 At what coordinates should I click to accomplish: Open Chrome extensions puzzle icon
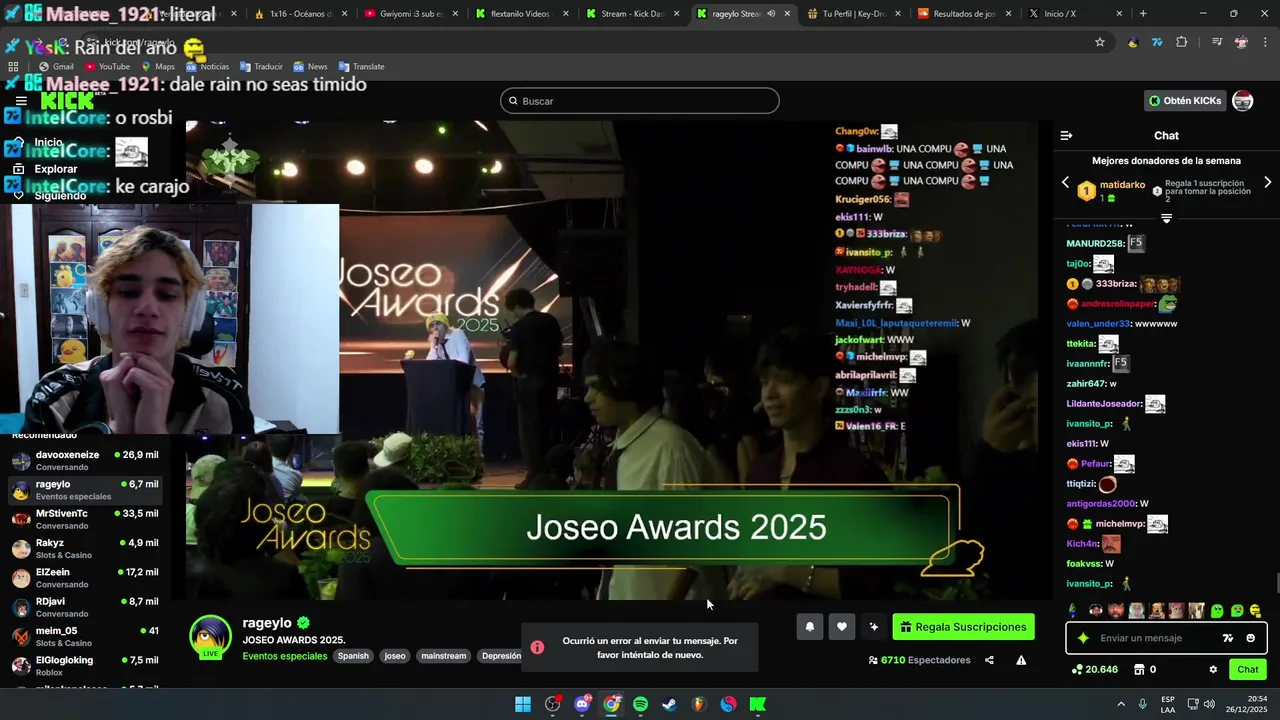(x=1182, y=42)
